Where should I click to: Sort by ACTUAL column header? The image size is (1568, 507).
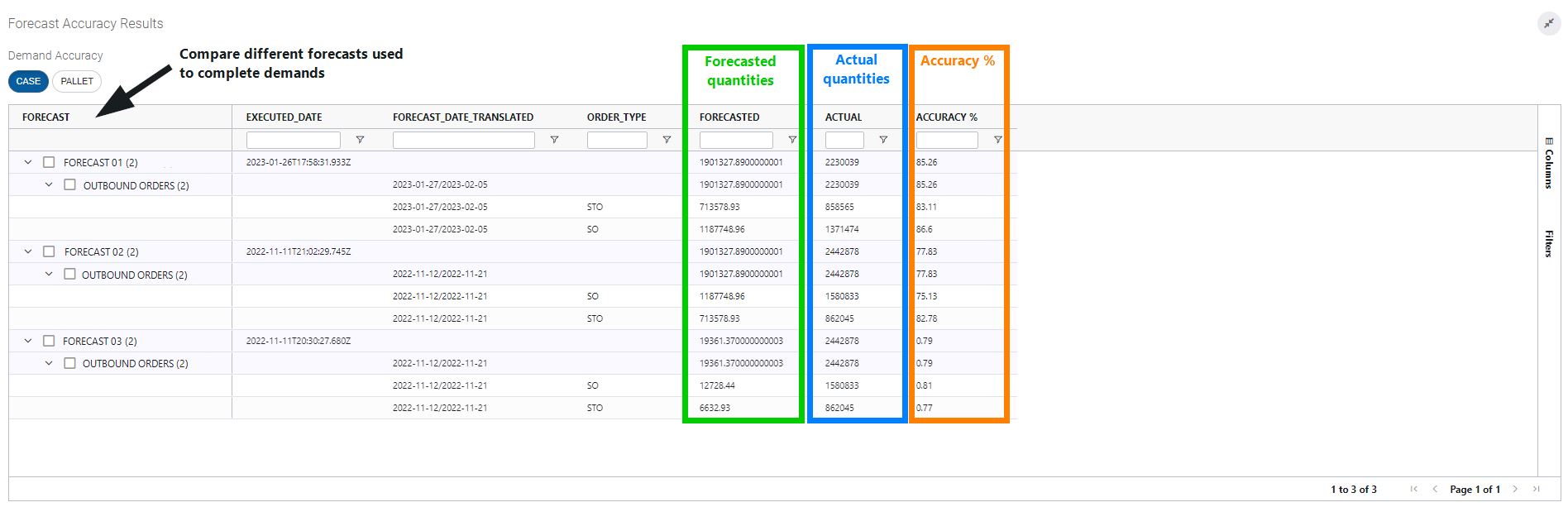point(844,117)
